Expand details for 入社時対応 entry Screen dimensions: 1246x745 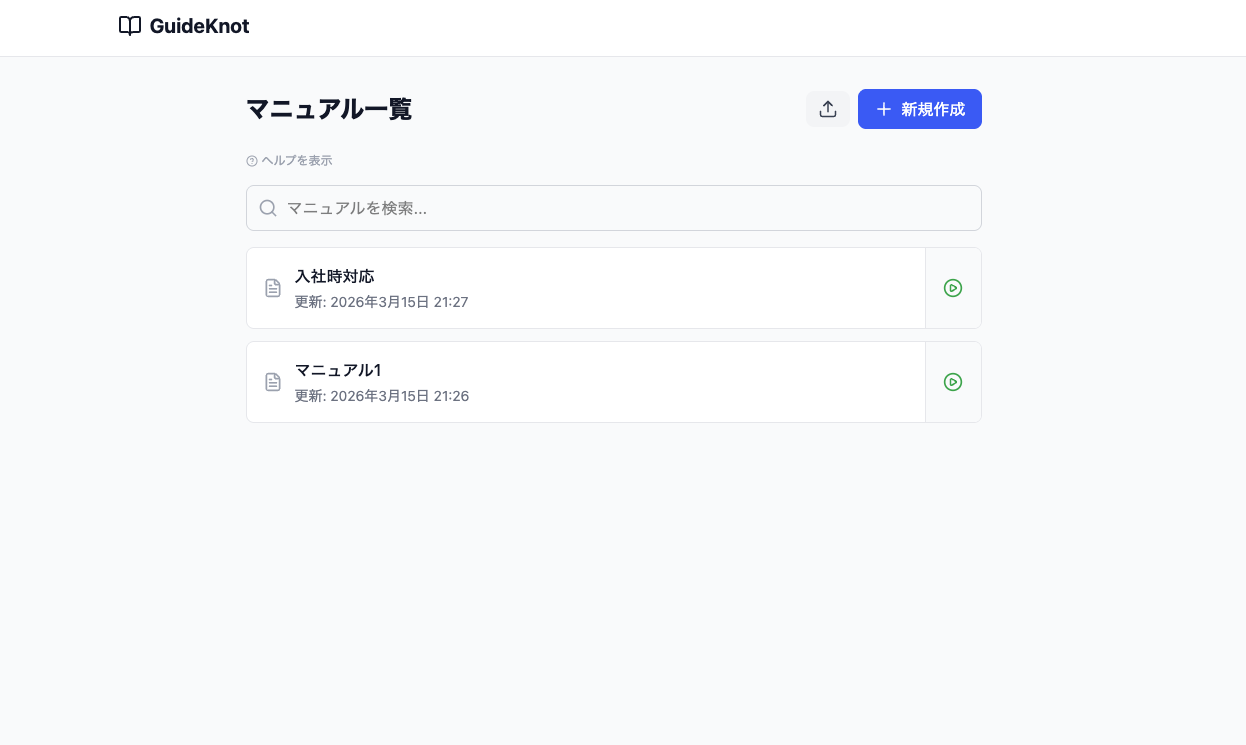585,288
